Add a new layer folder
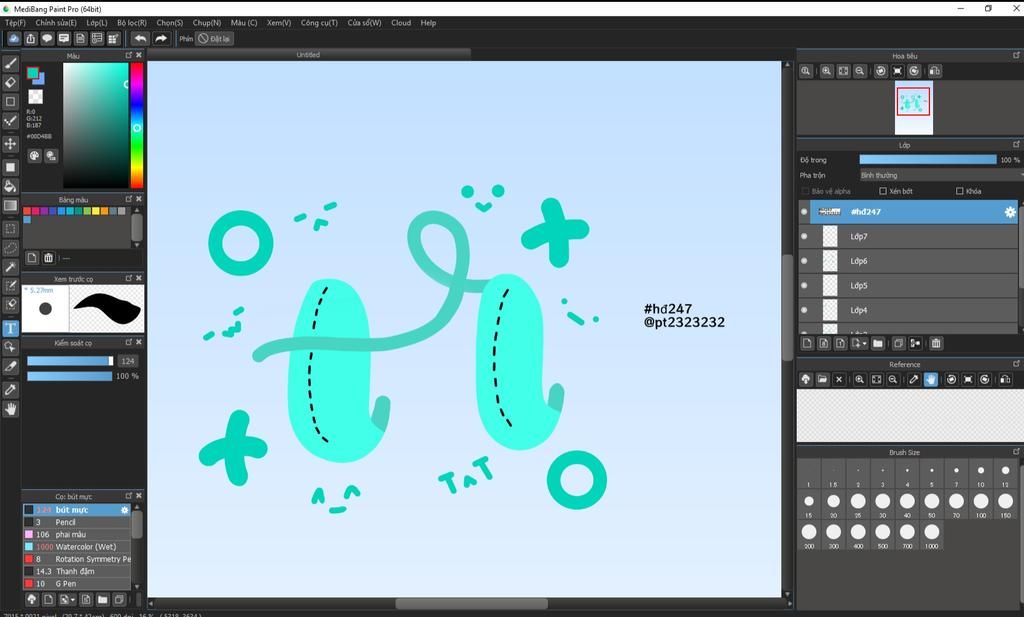 click(878, 343)
